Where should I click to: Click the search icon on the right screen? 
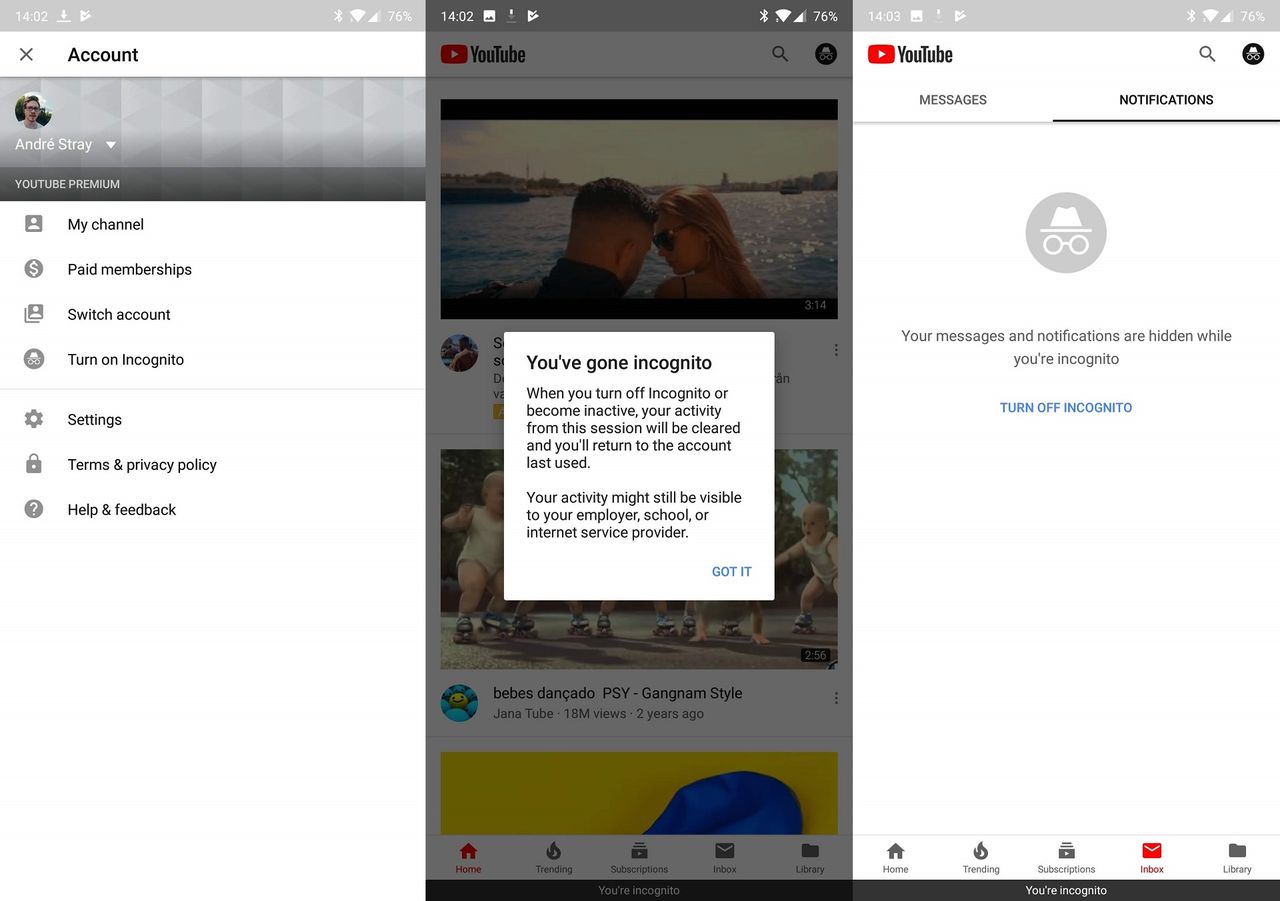pos(1207,54)
